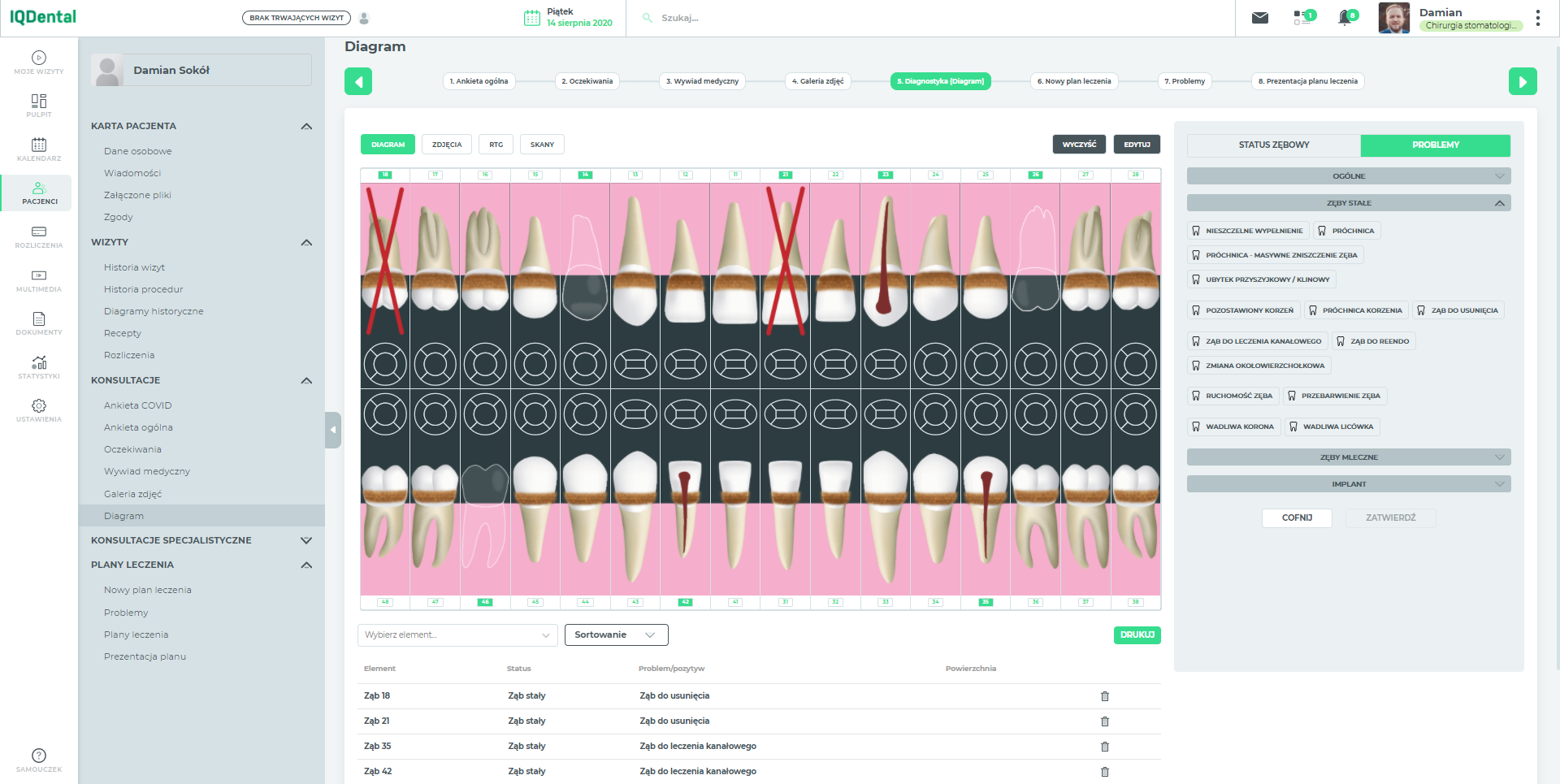Switch to Problemy tab

[1436, 145]
